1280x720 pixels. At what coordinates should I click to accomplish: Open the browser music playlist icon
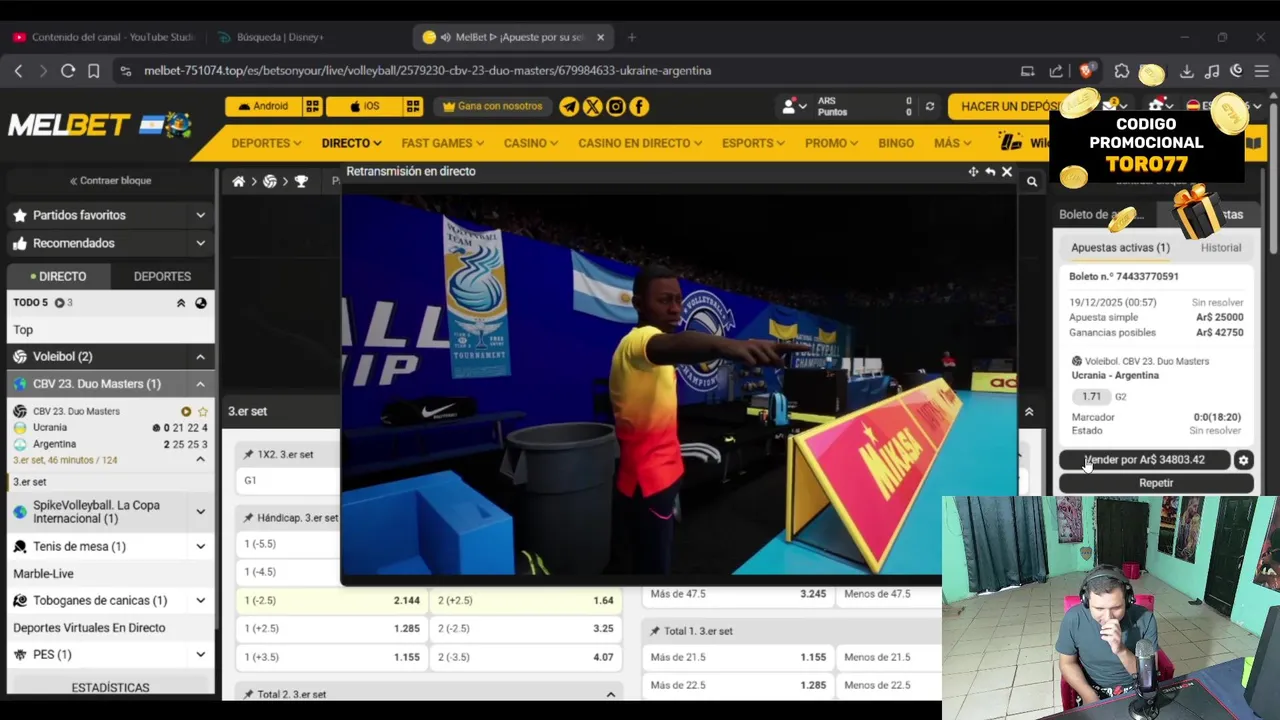(1212, 71)
